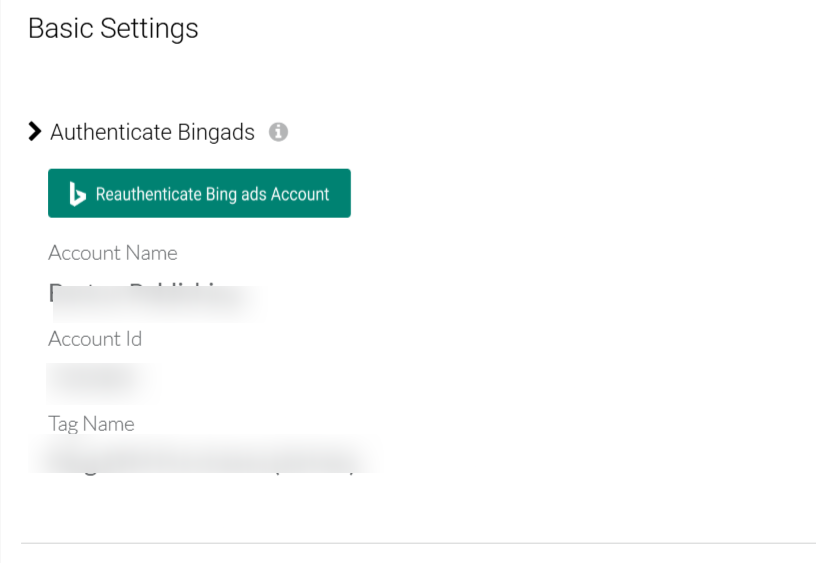Click the word 'Account' at button's end
This screenshot has width=816, height=563.
(300, 194)
